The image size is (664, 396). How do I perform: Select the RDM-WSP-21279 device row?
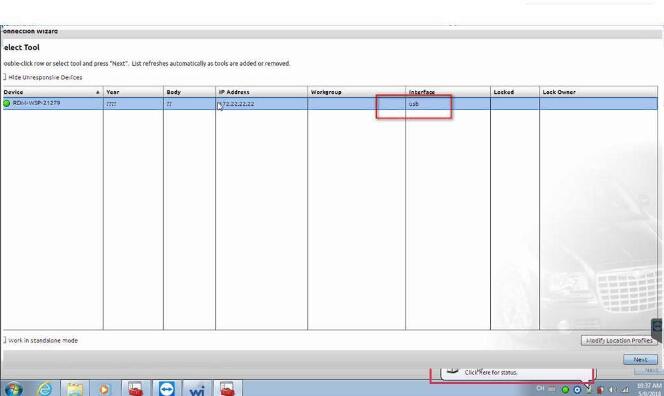coord(330,103)
